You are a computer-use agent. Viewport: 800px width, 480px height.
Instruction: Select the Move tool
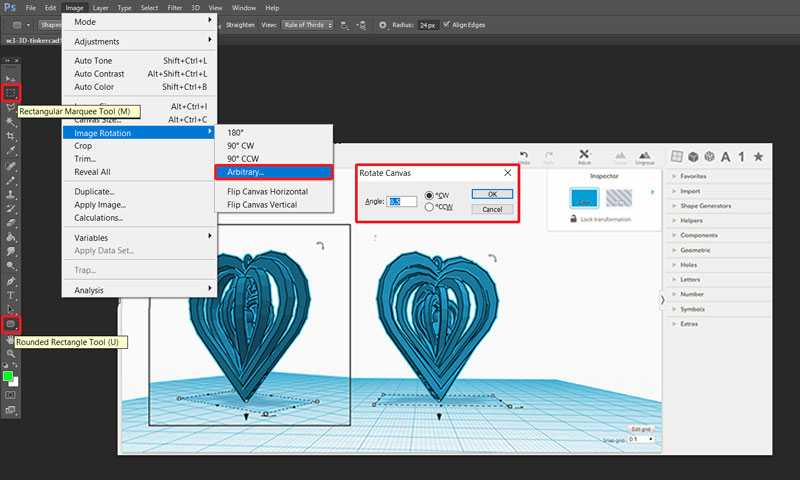click(11, 79)
